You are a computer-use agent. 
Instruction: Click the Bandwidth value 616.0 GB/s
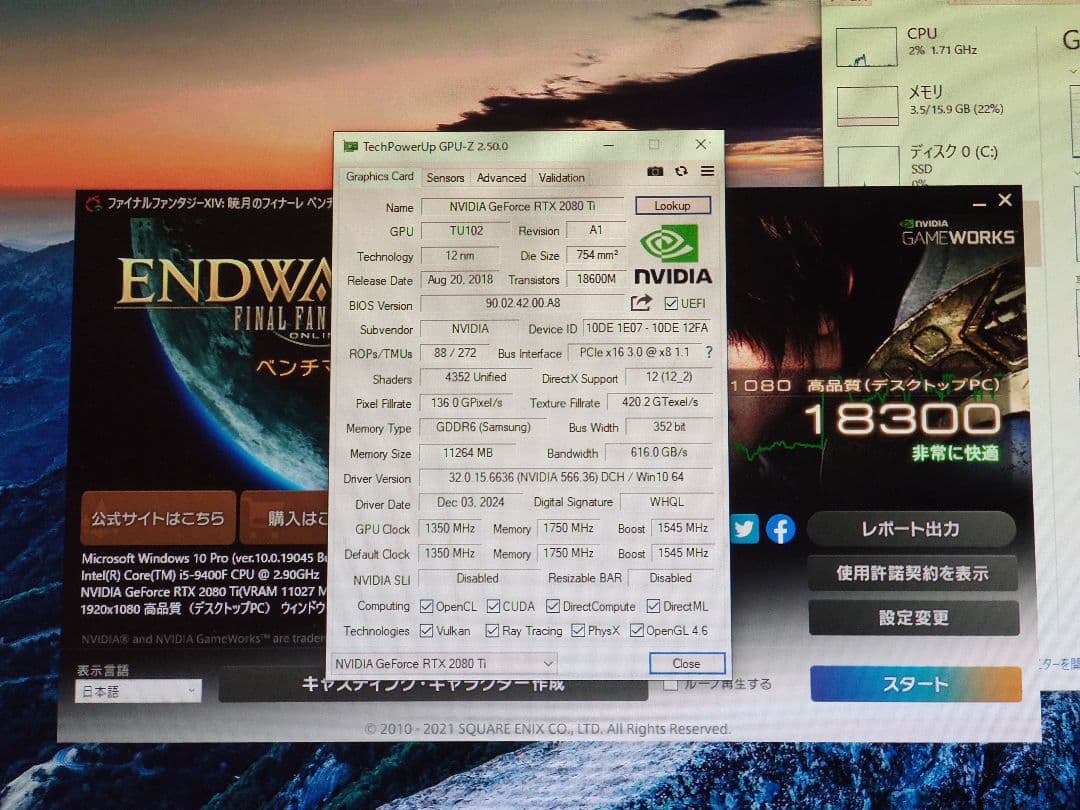(x=659, y=453)
